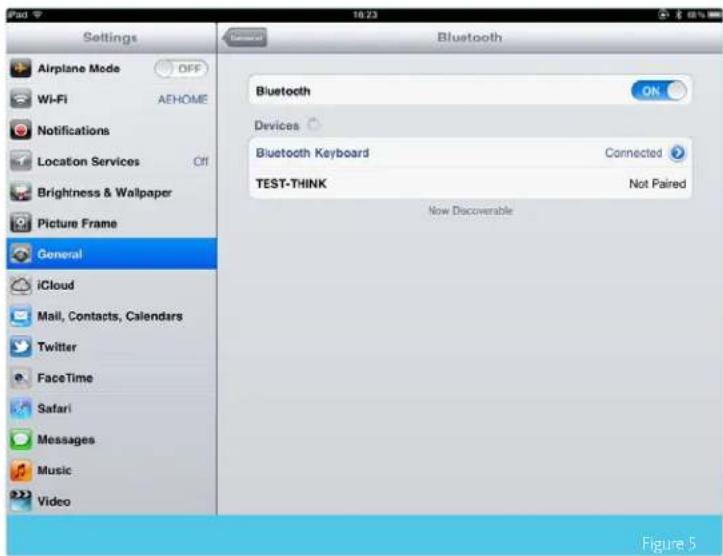This screenshot has width=723, height=556.
Task: Open Picture Frame settings
Action: click(x=111, y=223)
